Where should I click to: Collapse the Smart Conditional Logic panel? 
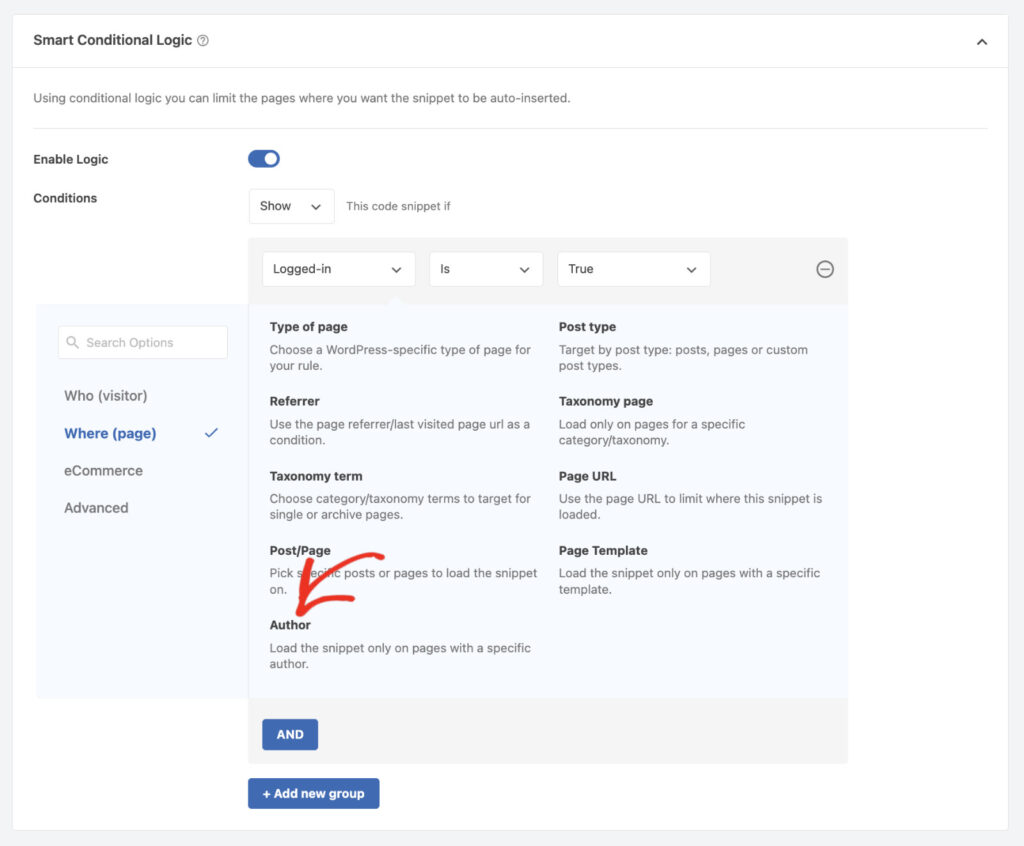click(x=982, y=42)
